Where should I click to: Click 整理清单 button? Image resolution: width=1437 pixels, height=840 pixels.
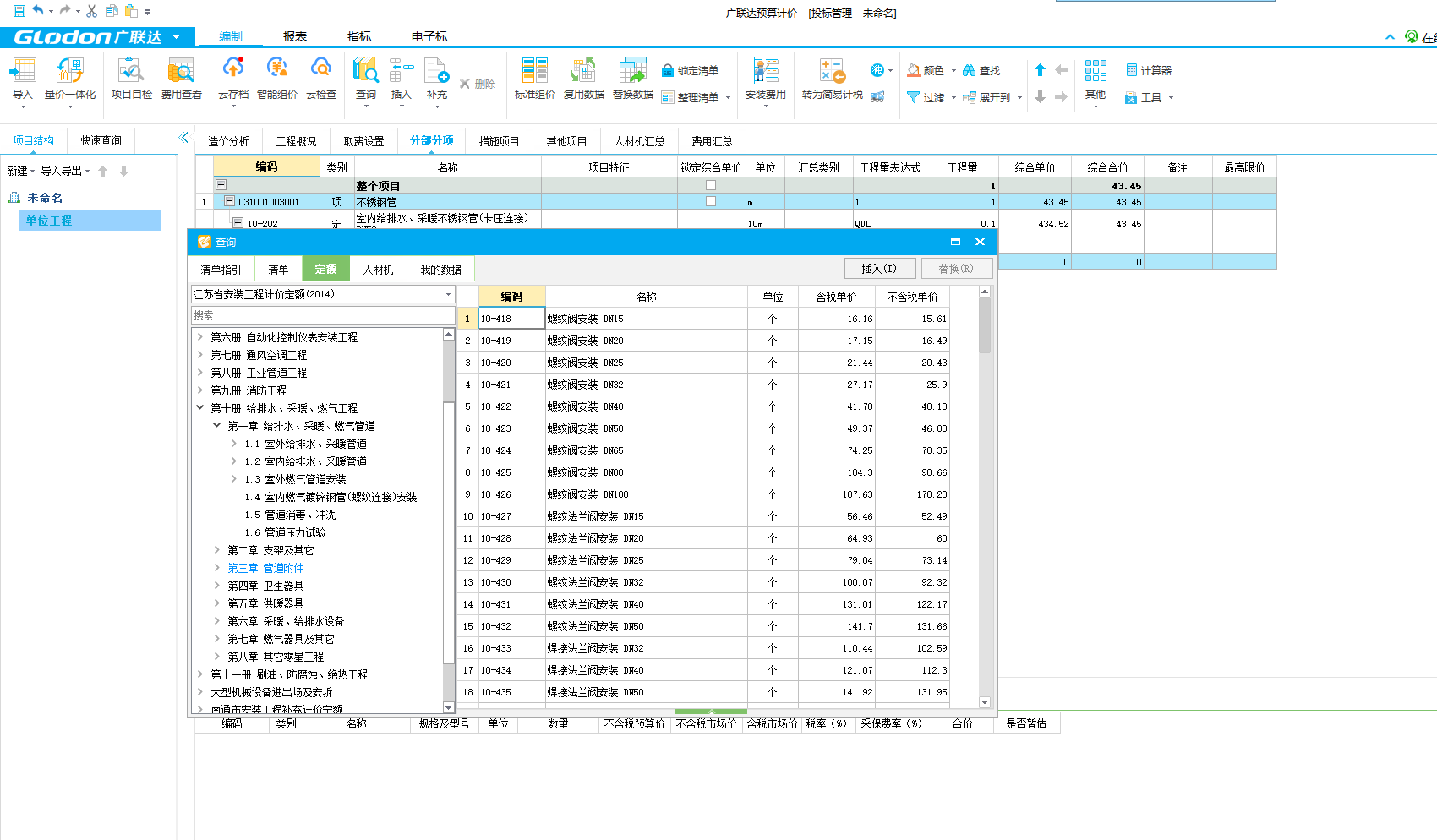pos(696,98)
